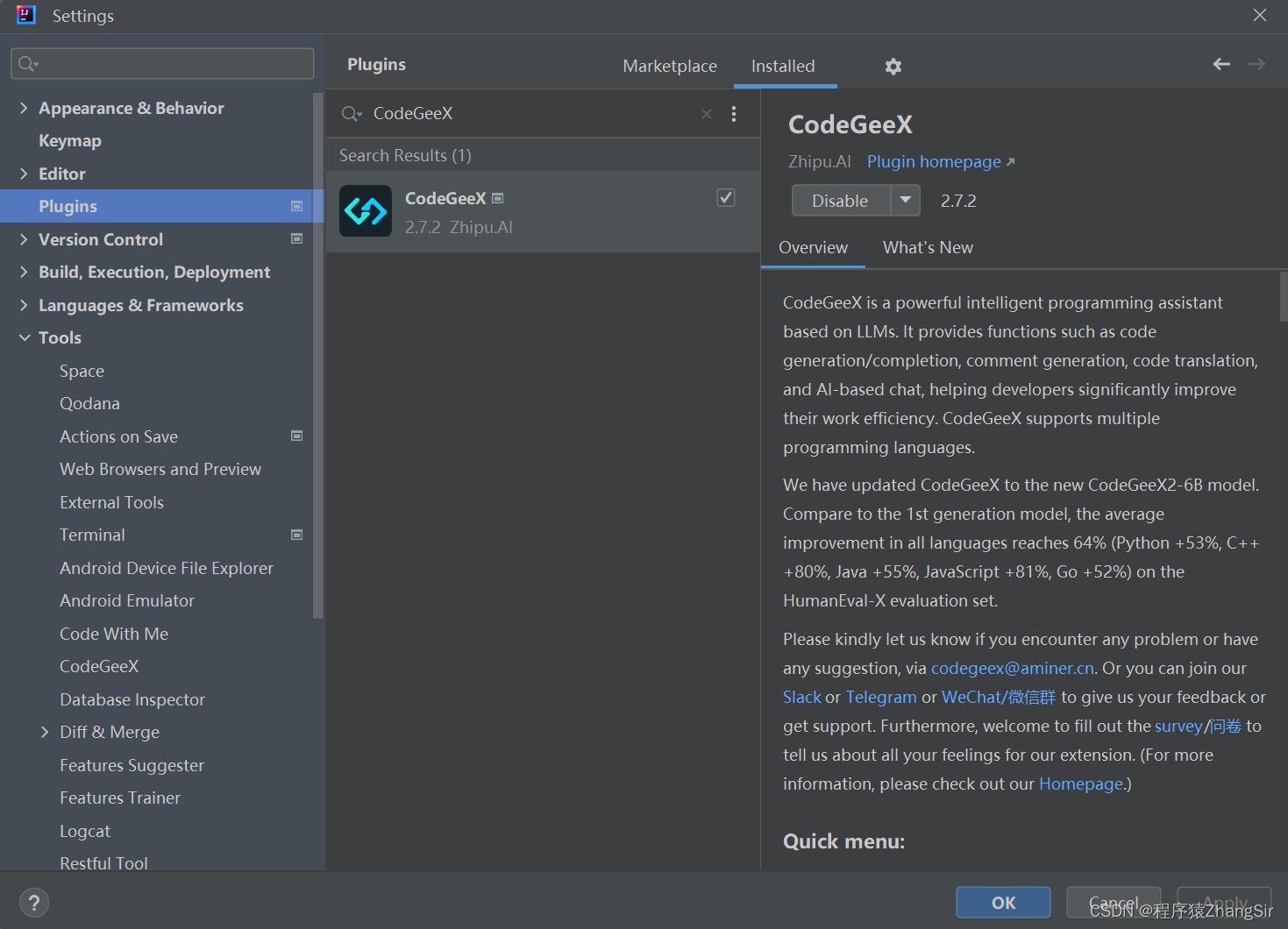Click the plugin description scrollbar
Screen dimensions: 1288x929
pyautogui.click(x=1283, y=296)
